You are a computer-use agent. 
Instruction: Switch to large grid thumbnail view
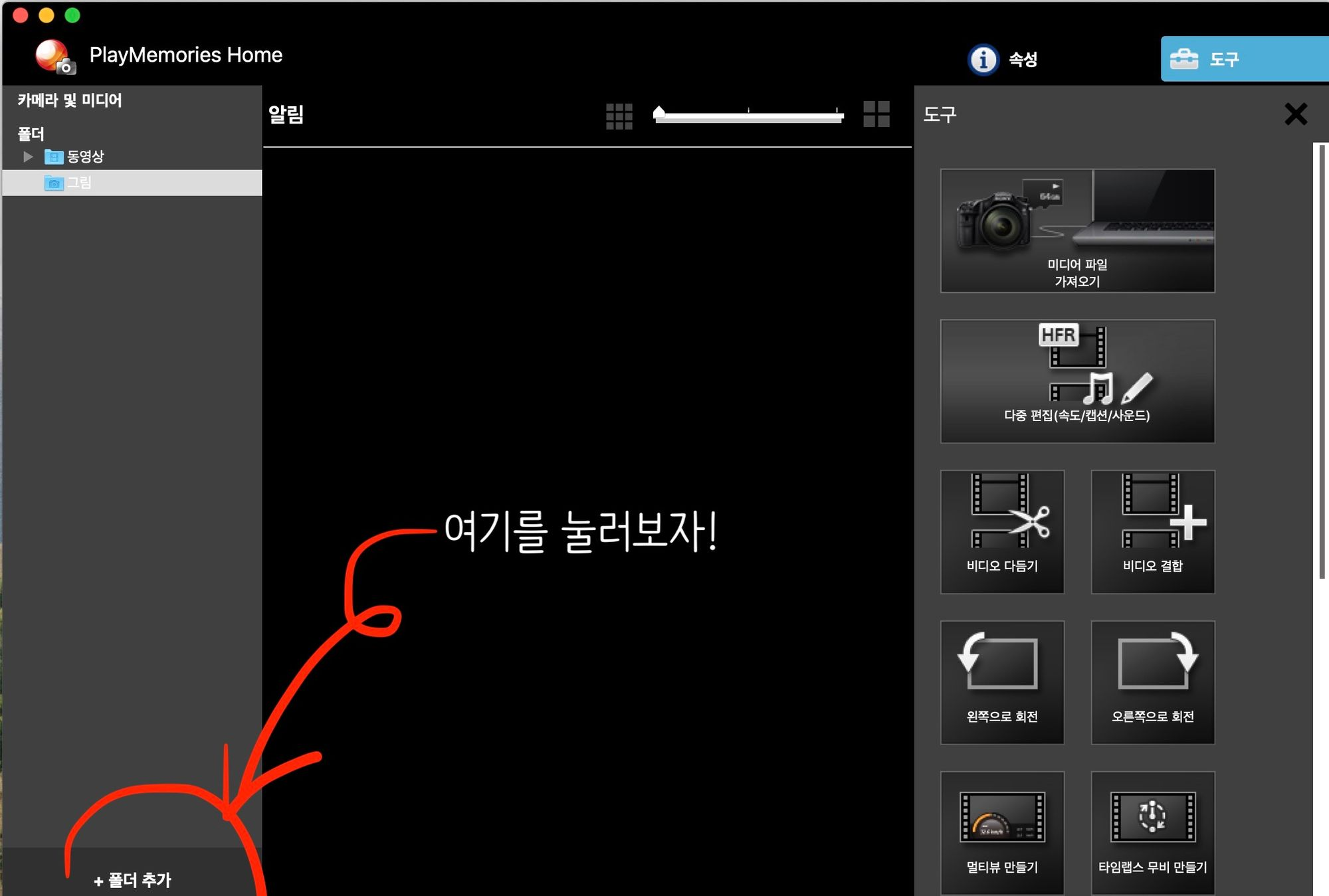tap(876, 114)
